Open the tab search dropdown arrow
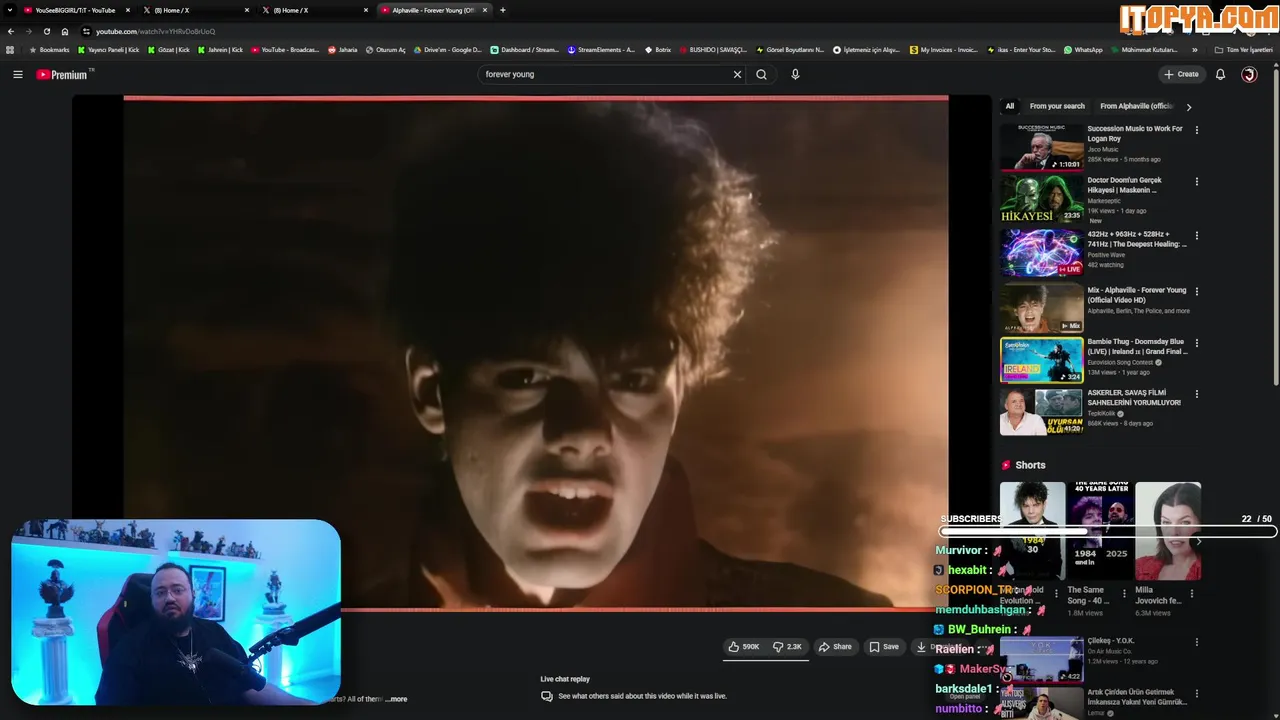 point(9,10)
